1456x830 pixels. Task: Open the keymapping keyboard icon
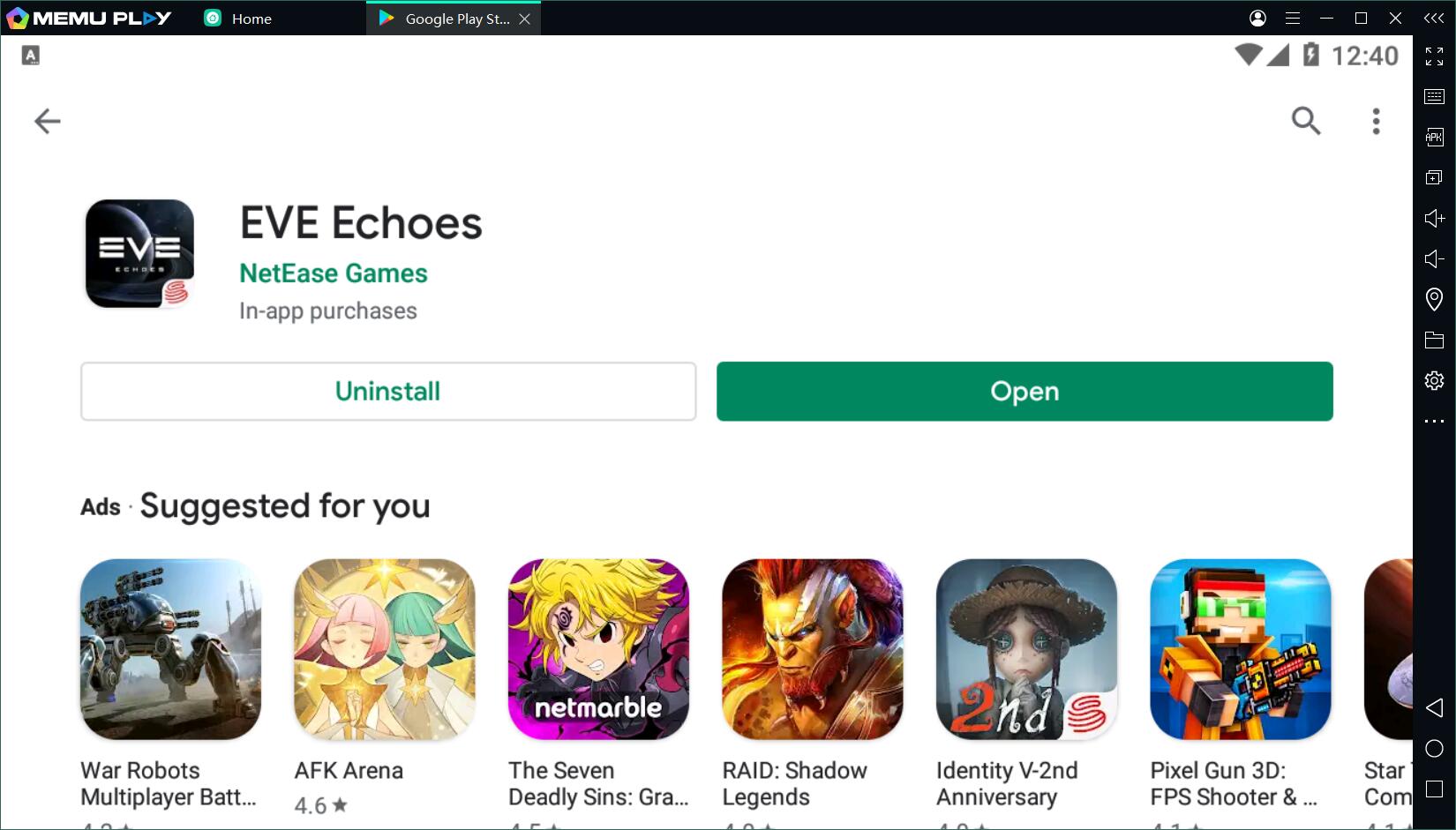pos(1434,96)
